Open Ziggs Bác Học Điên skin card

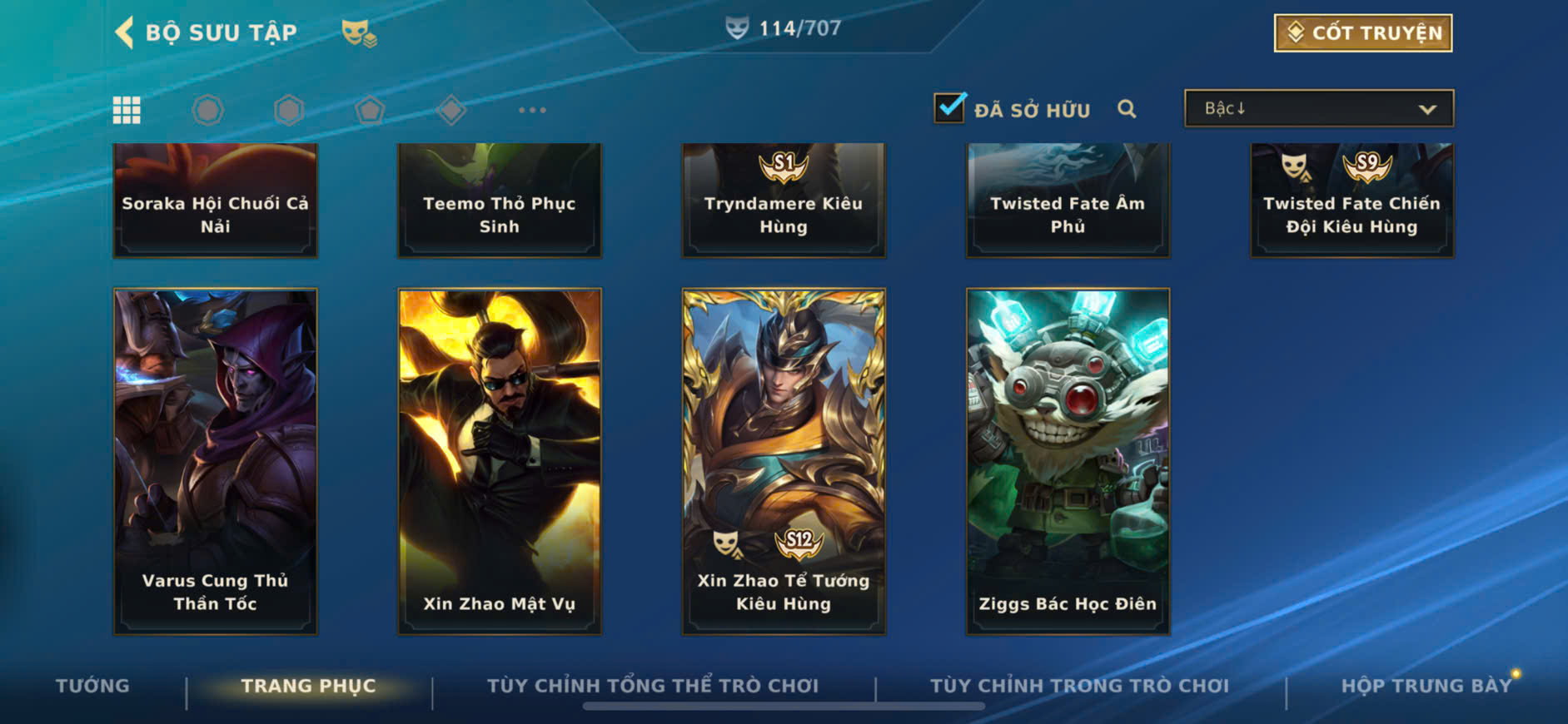(x=1068, y=462)
